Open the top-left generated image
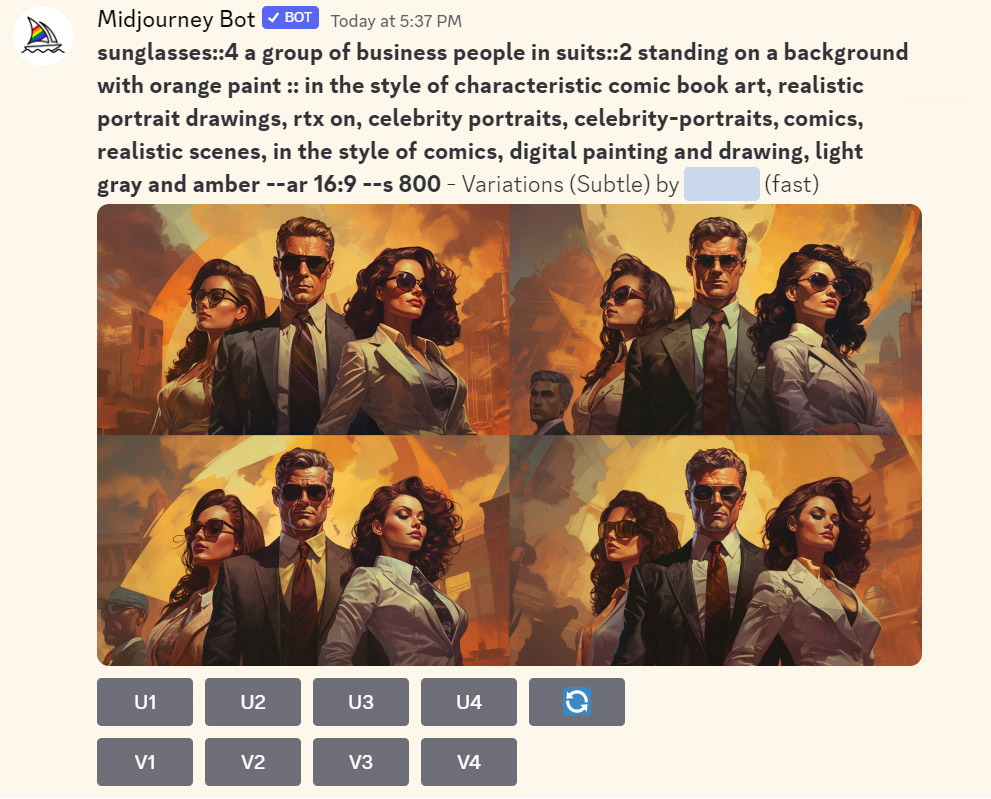 coord(303,319)
